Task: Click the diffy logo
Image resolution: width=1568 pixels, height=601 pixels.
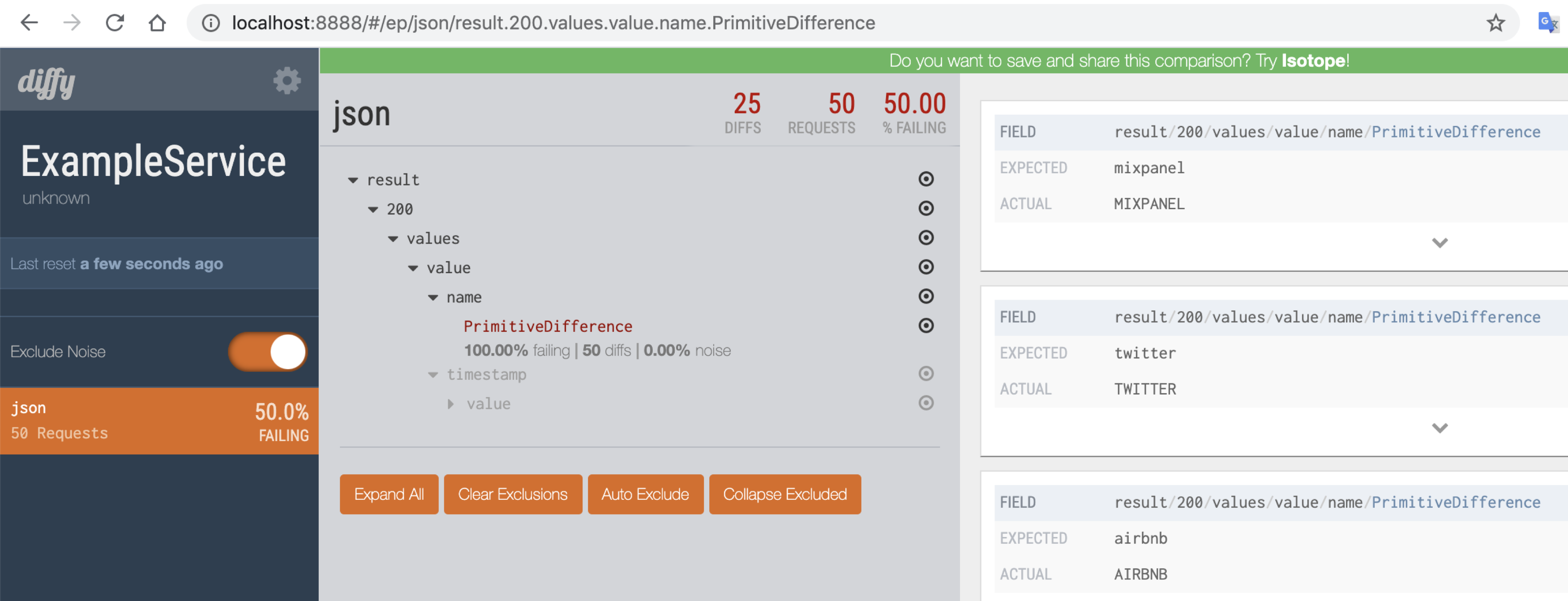Action: pos(47,82)
